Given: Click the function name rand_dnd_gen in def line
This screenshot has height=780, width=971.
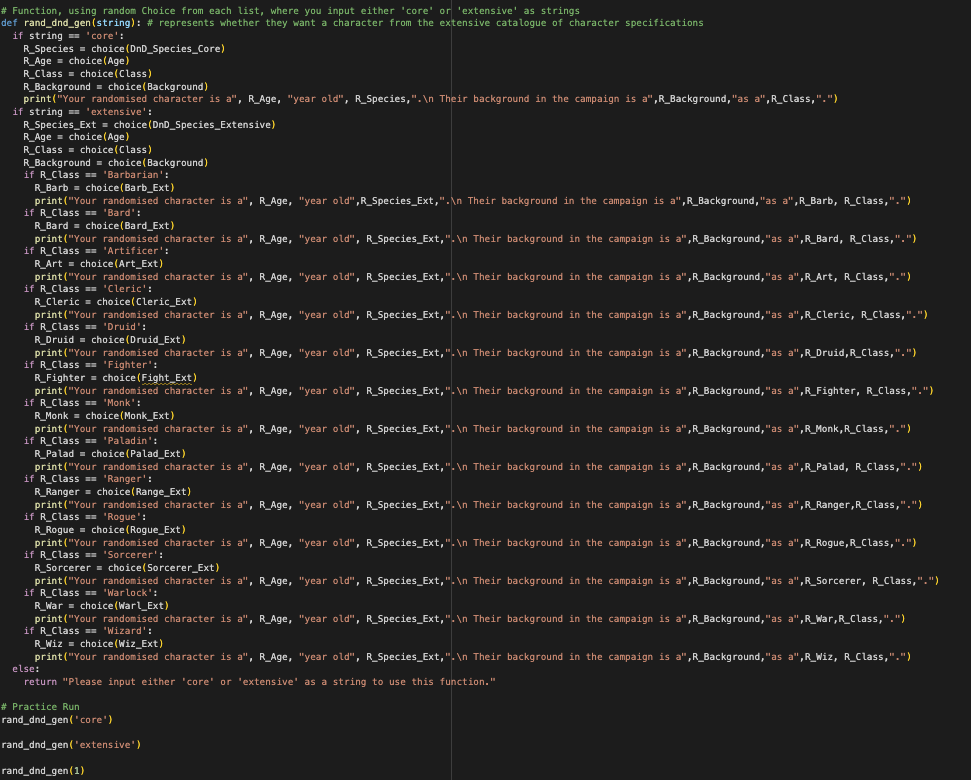Looking at the screenshot, I should pyautogui.click(x=58, y=23).
